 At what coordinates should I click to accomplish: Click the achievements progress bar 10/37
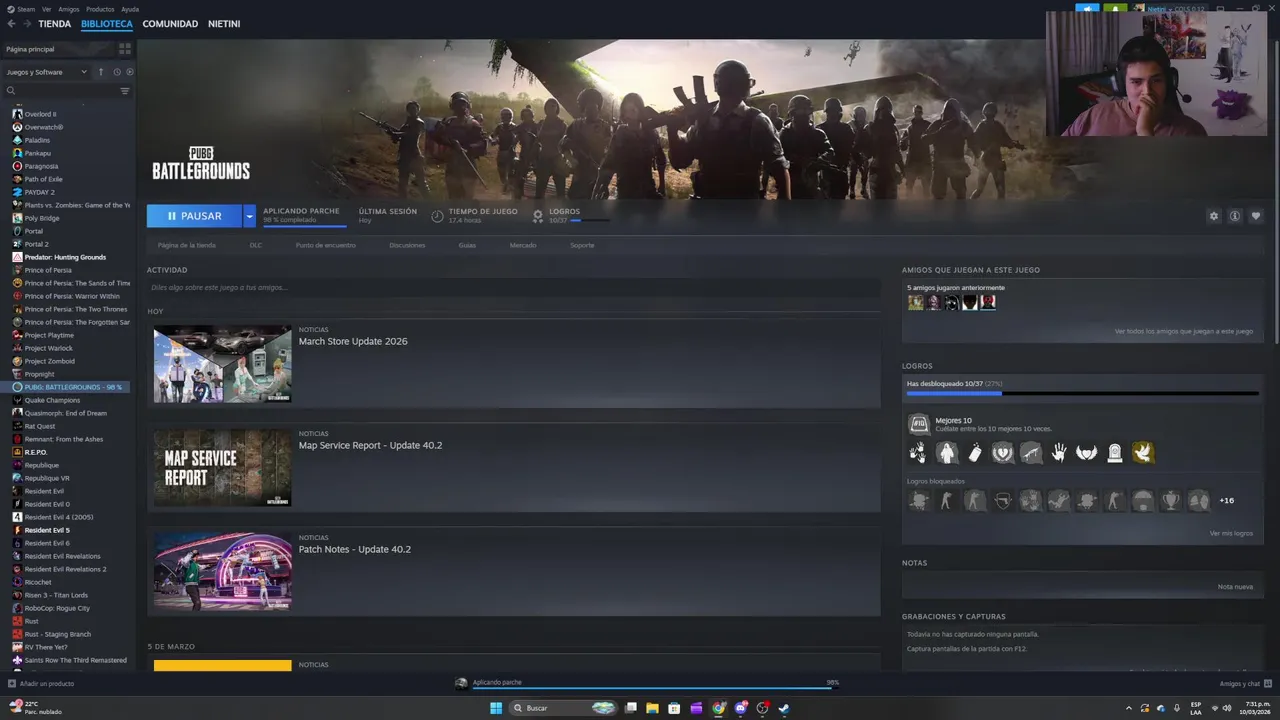click(x=1082, y=393)
